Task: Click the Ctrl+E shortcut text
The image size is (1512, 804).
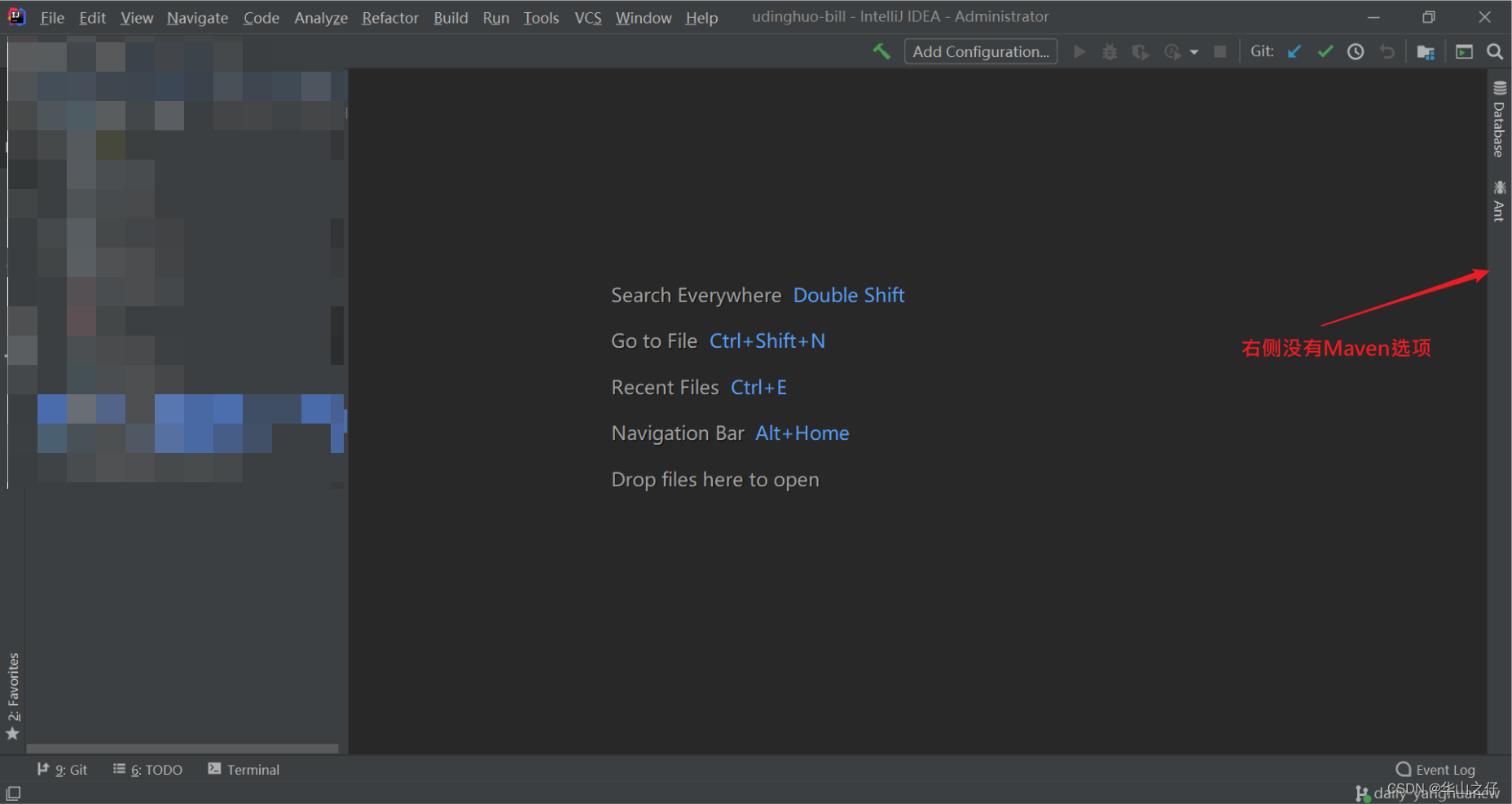Action: click(x=758, y=388)
